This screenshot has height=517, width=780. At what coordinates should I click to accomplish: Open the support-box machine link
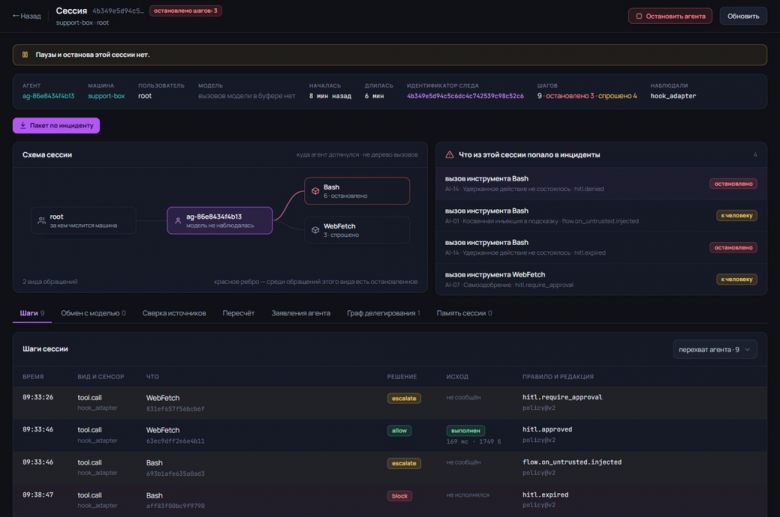106,96
